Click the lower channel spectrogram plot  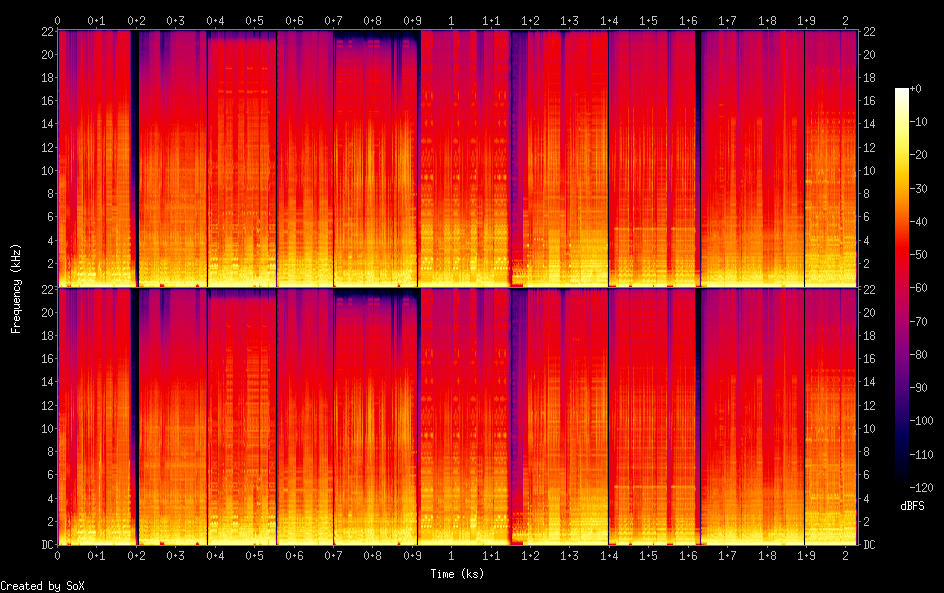coord(457,417)
